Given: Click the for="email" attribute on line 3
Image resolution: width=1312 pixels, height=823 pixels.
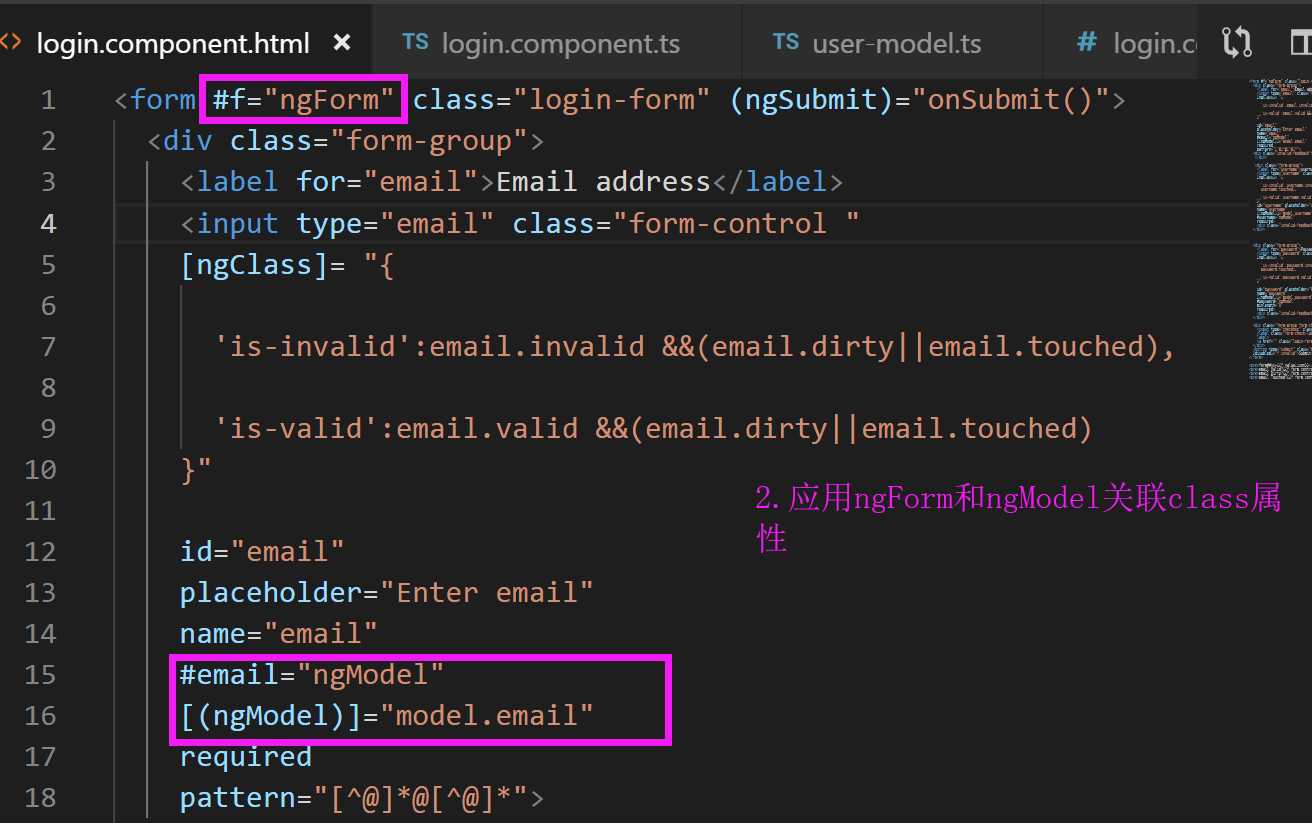Looking at the screenshot, I should pyautogui.click(x=387, y=182).
